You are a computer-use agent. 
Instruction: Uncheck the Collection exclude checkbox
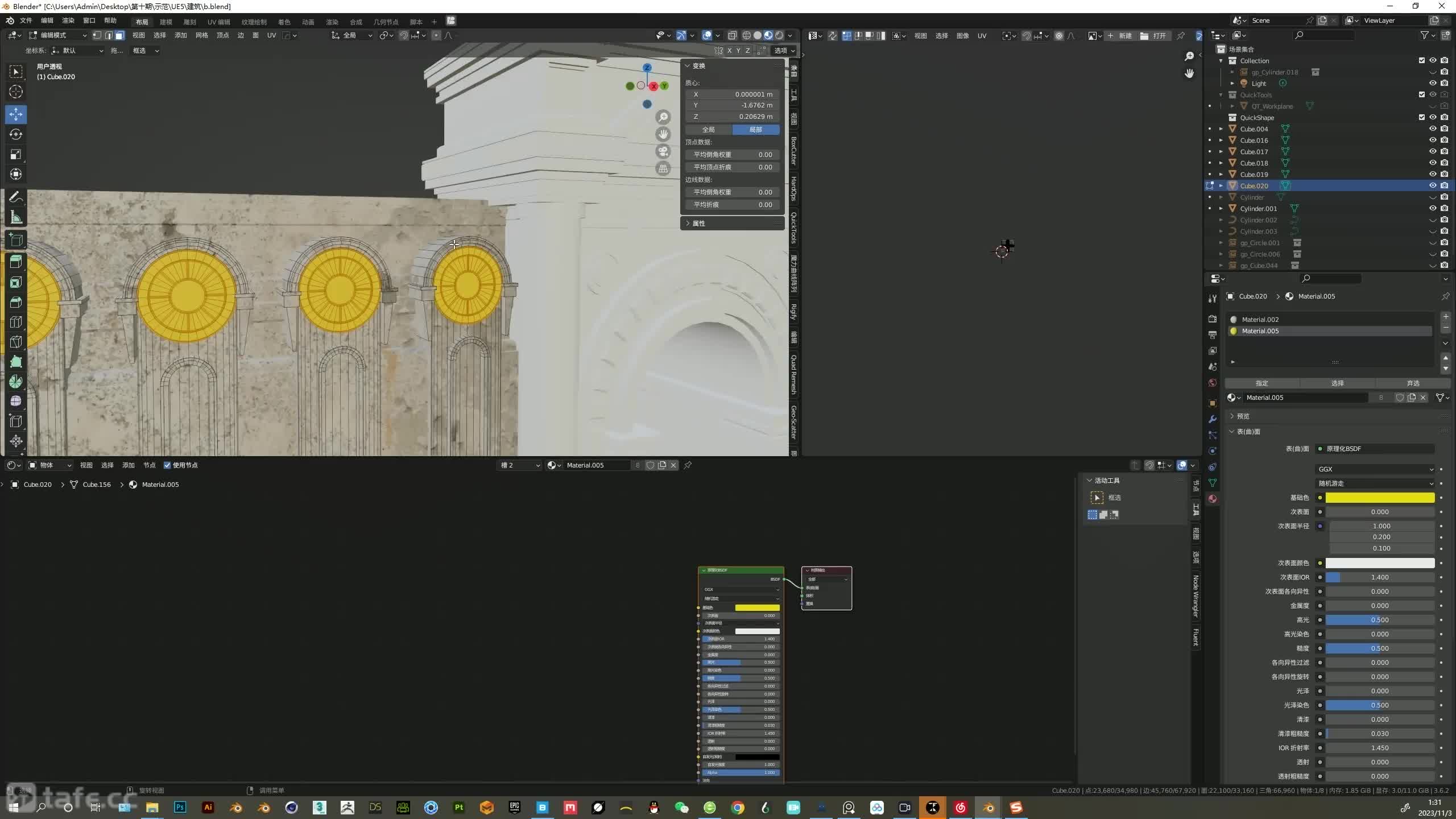click(1422, 60)
